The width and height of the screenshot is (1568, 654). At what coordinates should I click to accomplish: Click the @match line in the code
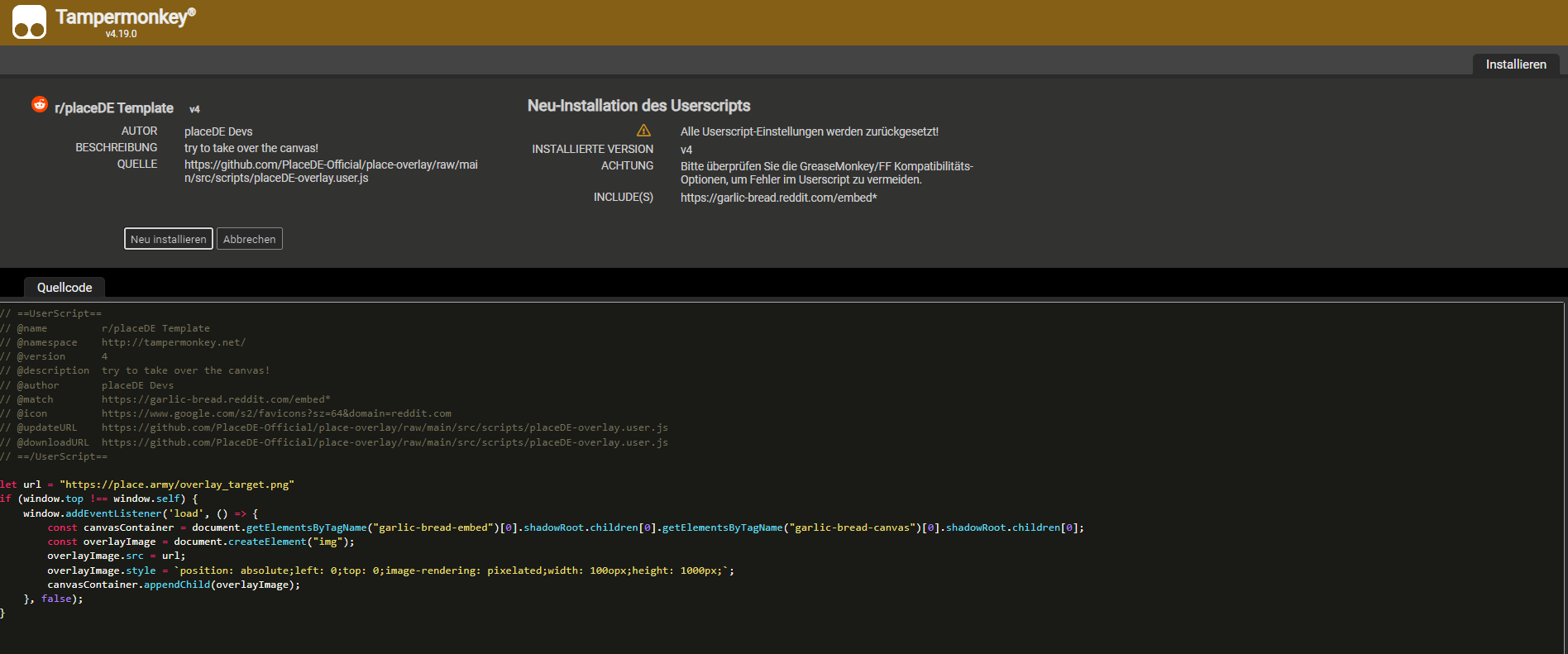click(x=165, y=399)
